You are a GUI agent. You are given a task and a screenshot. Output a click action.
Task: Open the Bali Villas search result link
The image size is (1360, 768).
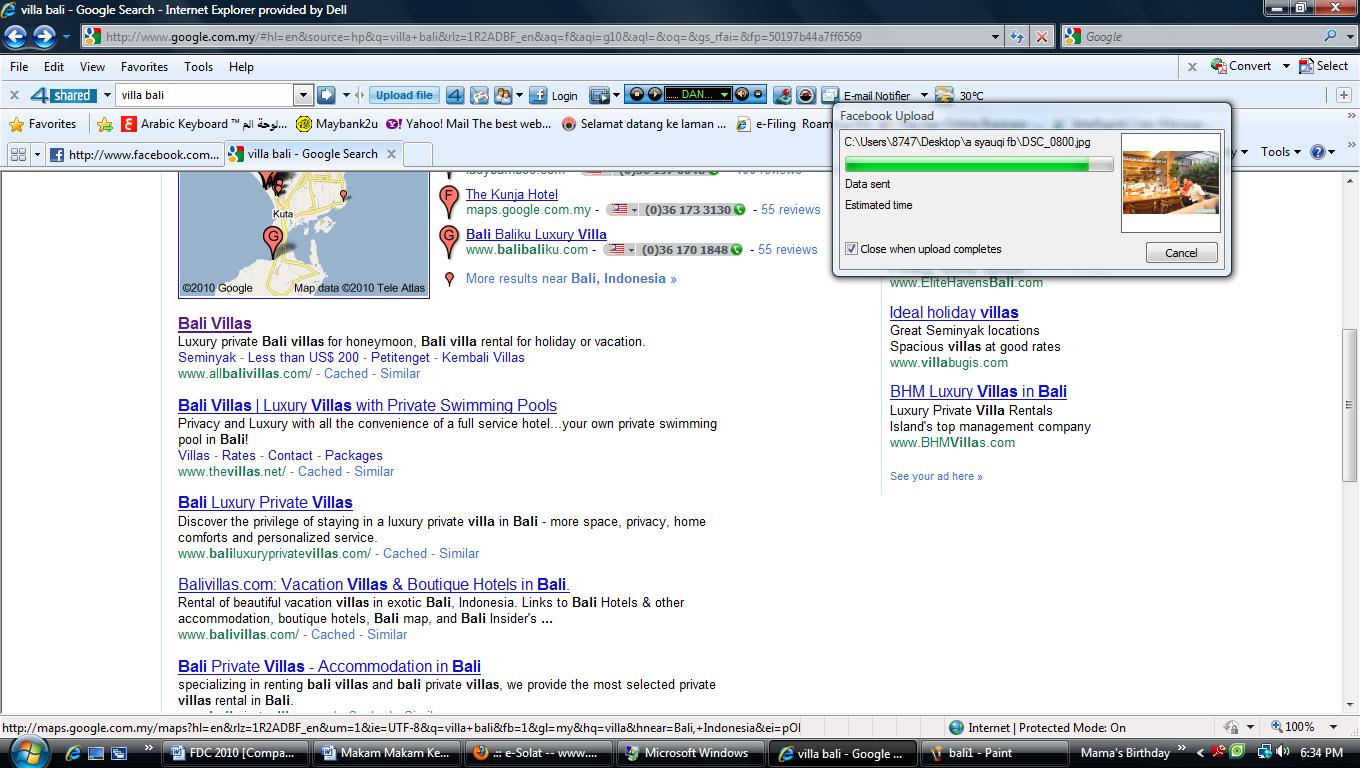[215, 324]
